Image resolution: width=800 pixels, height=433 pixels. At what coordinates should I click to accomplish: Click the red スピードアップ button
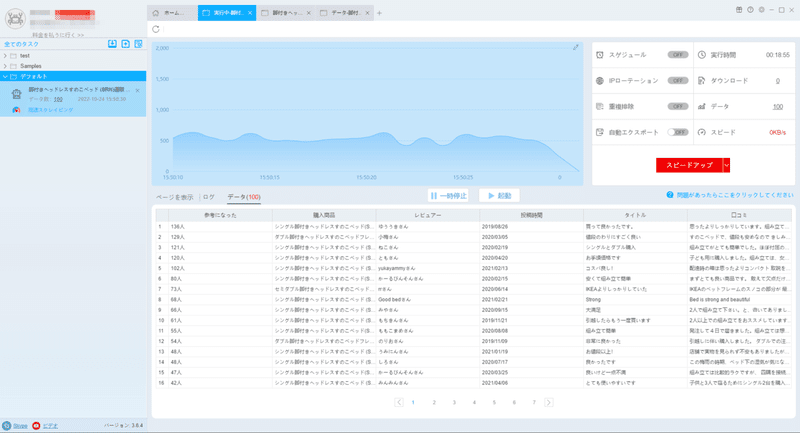pos(689,165)
